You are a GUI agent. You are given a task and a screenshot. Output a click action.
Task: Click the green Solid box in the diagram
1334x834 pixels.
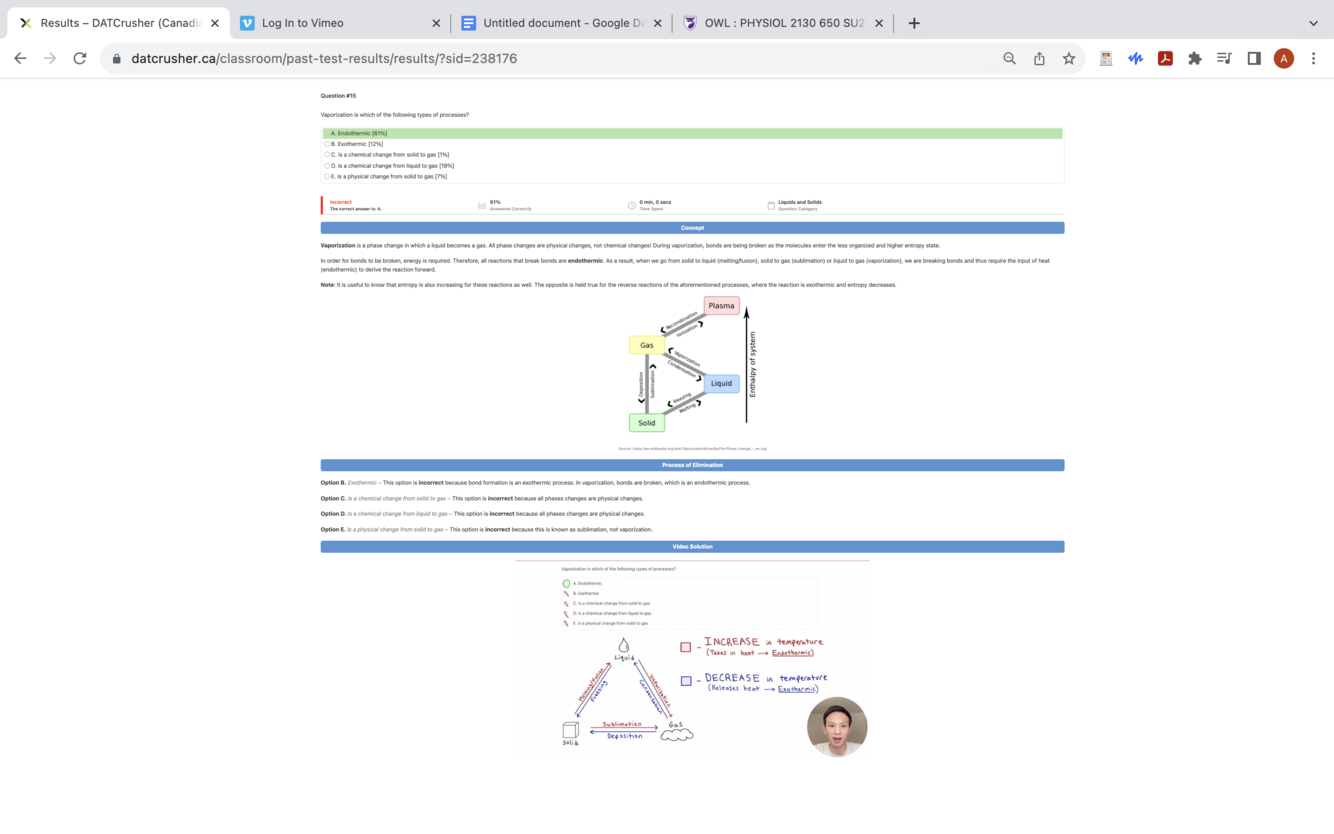click(647, 423)
